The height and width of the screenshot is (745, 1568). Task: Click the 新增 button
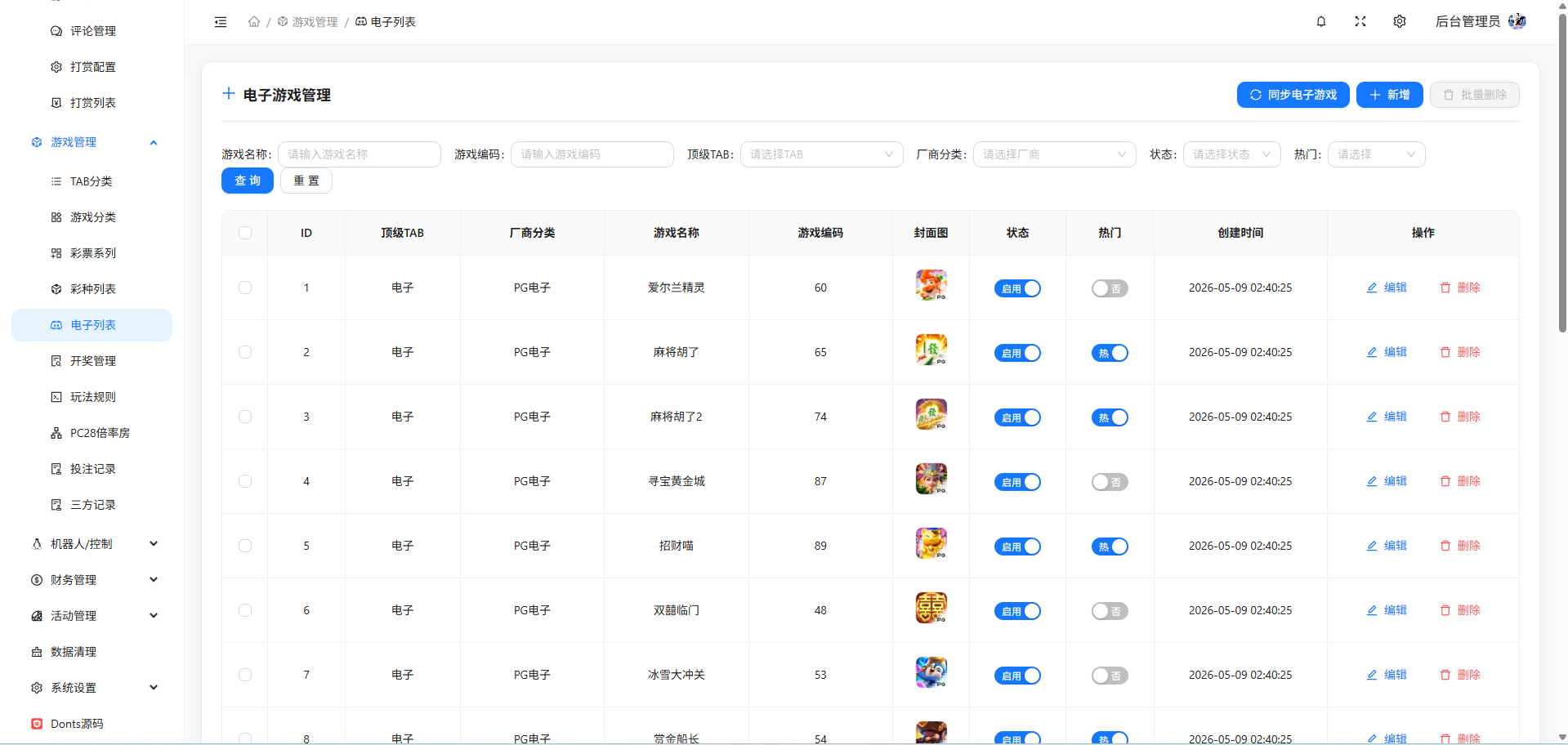1389,95
